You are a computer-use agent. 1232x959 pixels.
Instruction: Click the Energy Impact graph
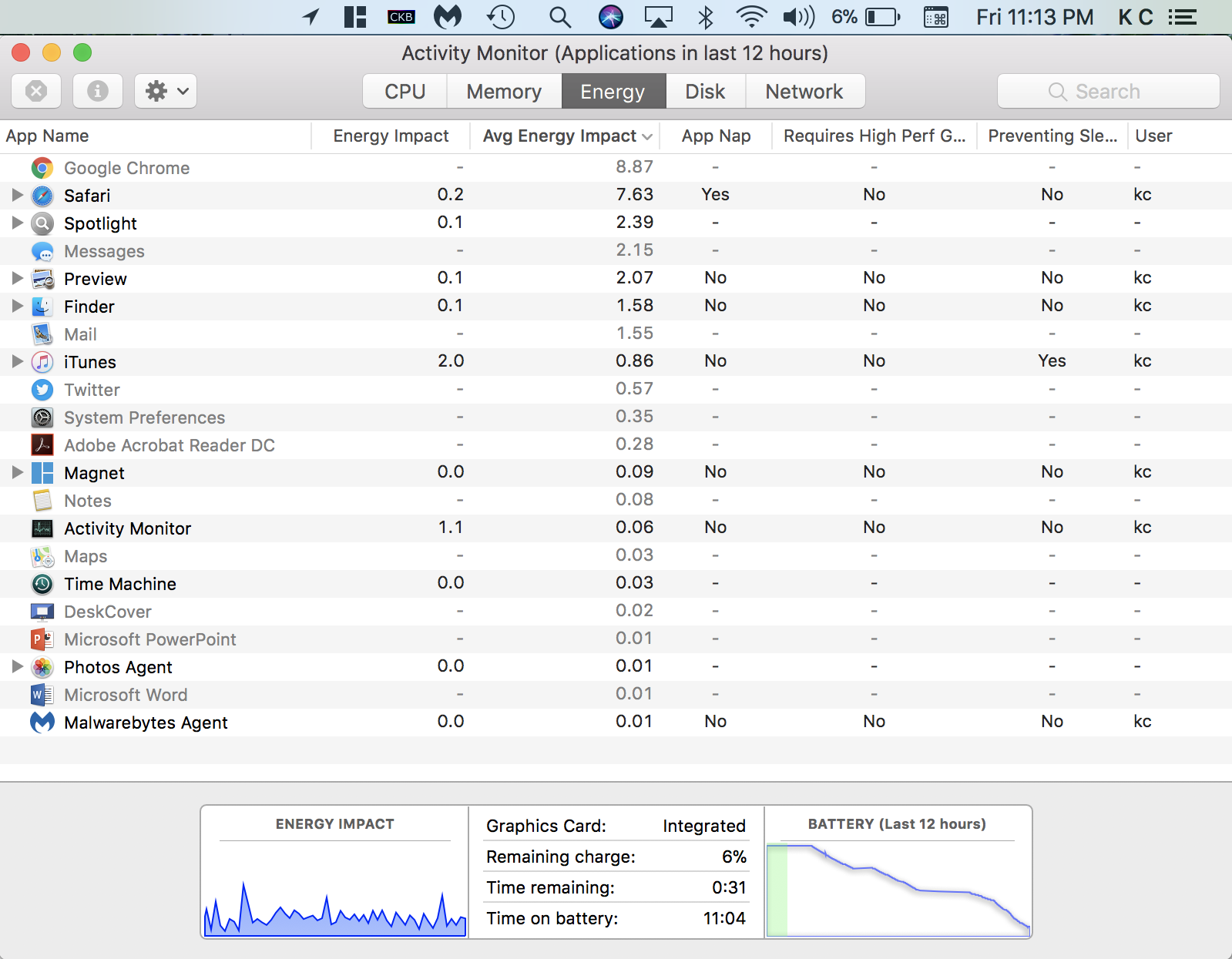coord(335,890)
